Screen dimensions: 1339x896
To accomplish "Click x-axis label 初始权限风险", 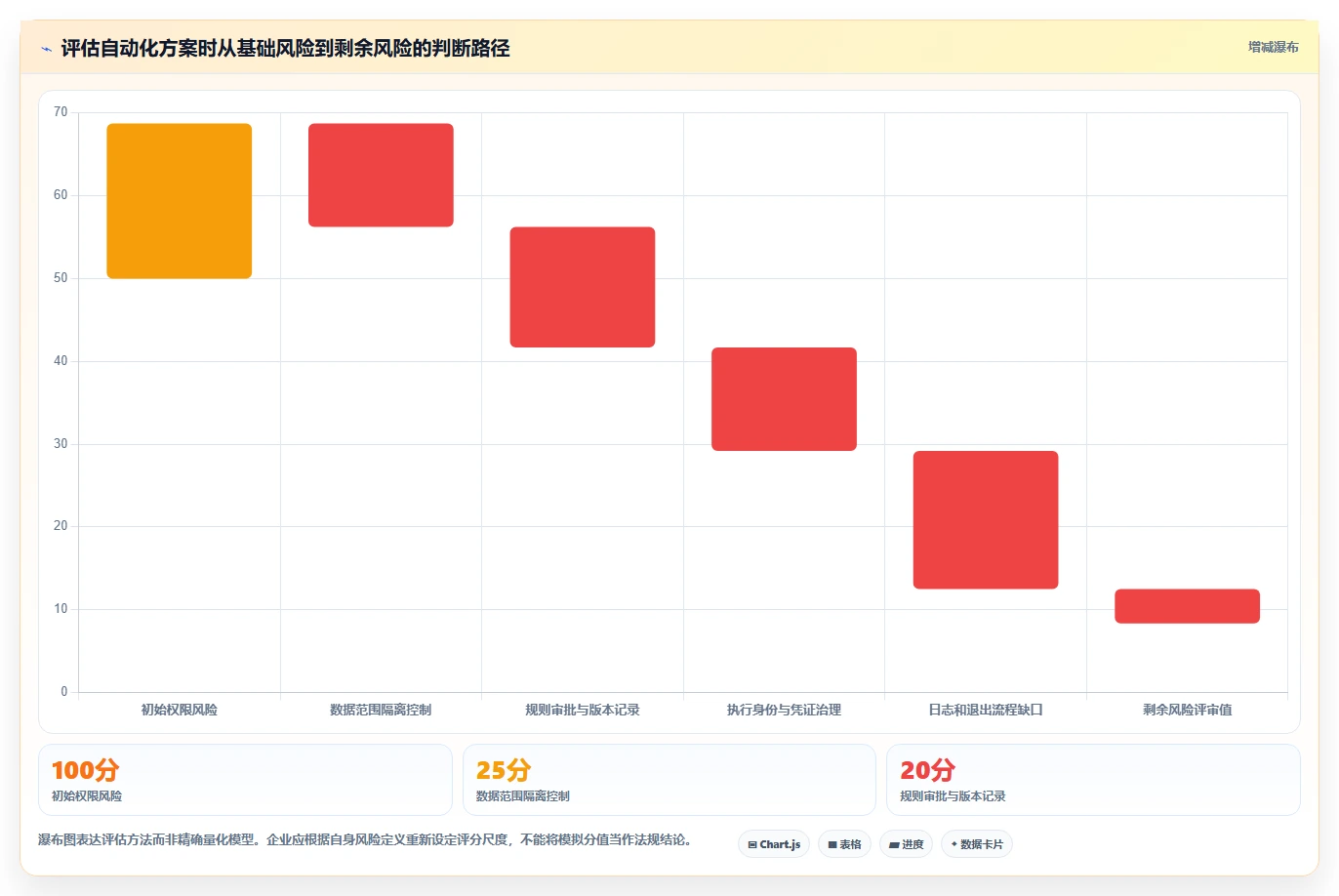I will (x=180, y=710).
